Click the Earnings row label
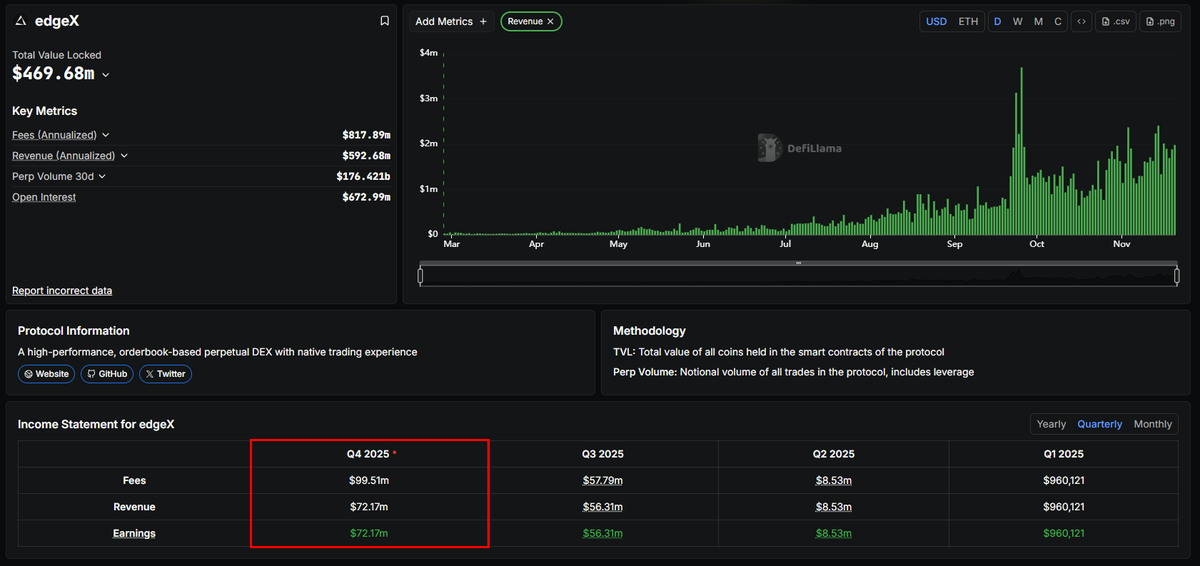 pos(134,533)
